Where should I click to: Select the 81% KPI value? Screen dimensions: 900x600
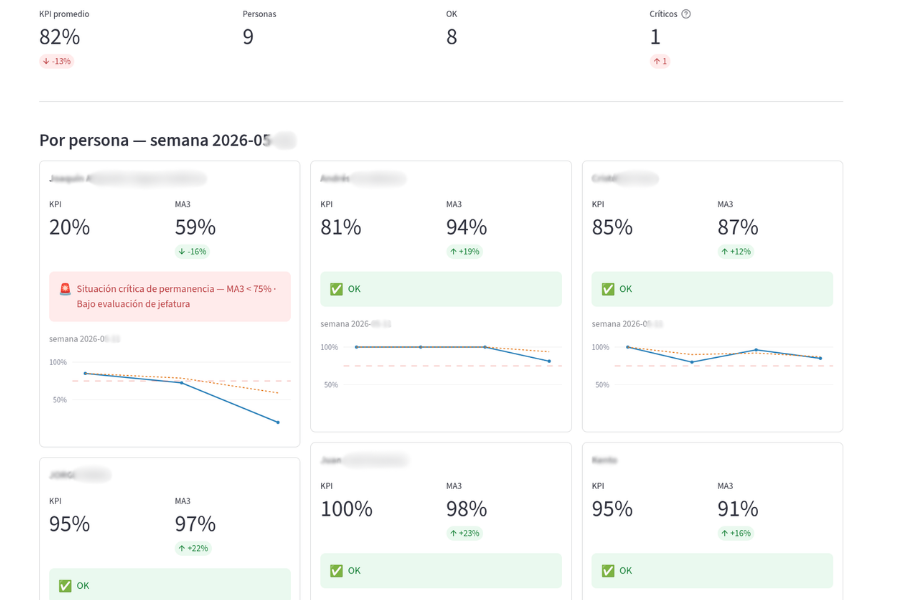[x=341, y=227]
